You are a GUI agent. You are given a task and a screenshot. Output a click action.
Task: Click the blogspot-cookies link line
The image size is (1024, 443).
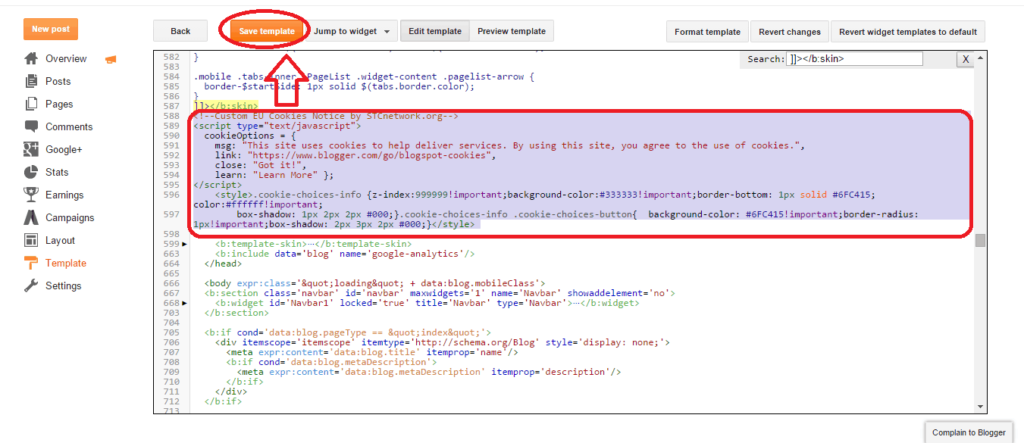(x=355, y=156)
